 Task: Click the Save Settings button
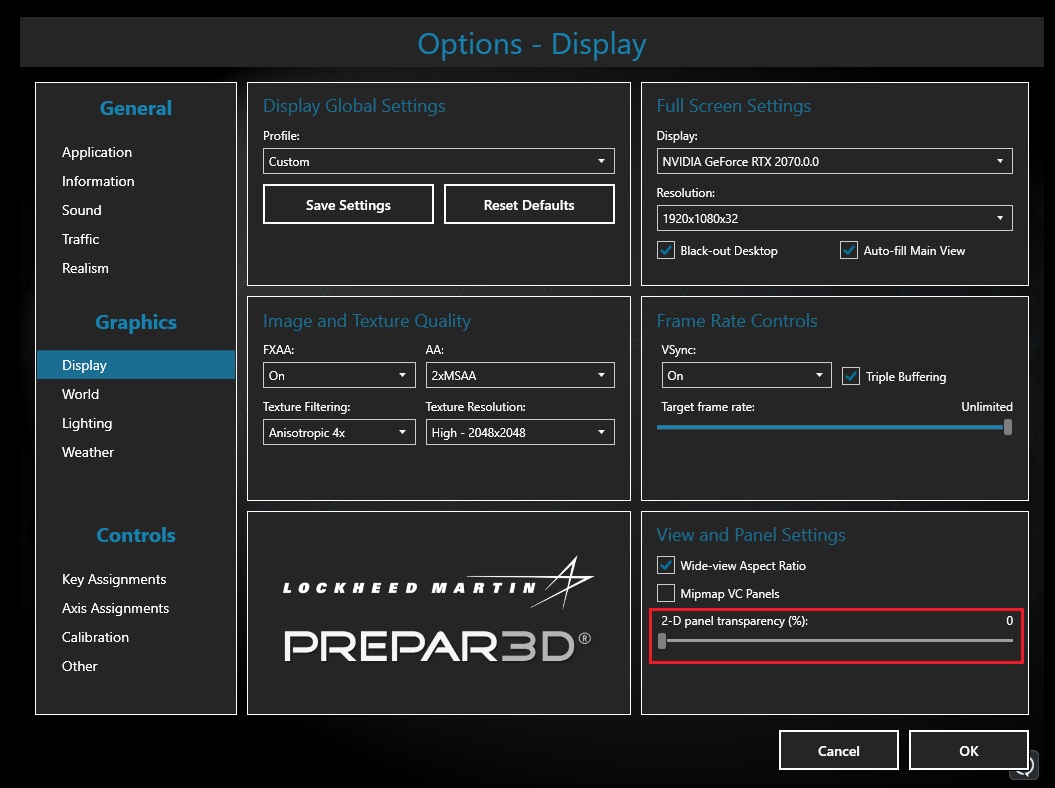(x=348, y=205)
